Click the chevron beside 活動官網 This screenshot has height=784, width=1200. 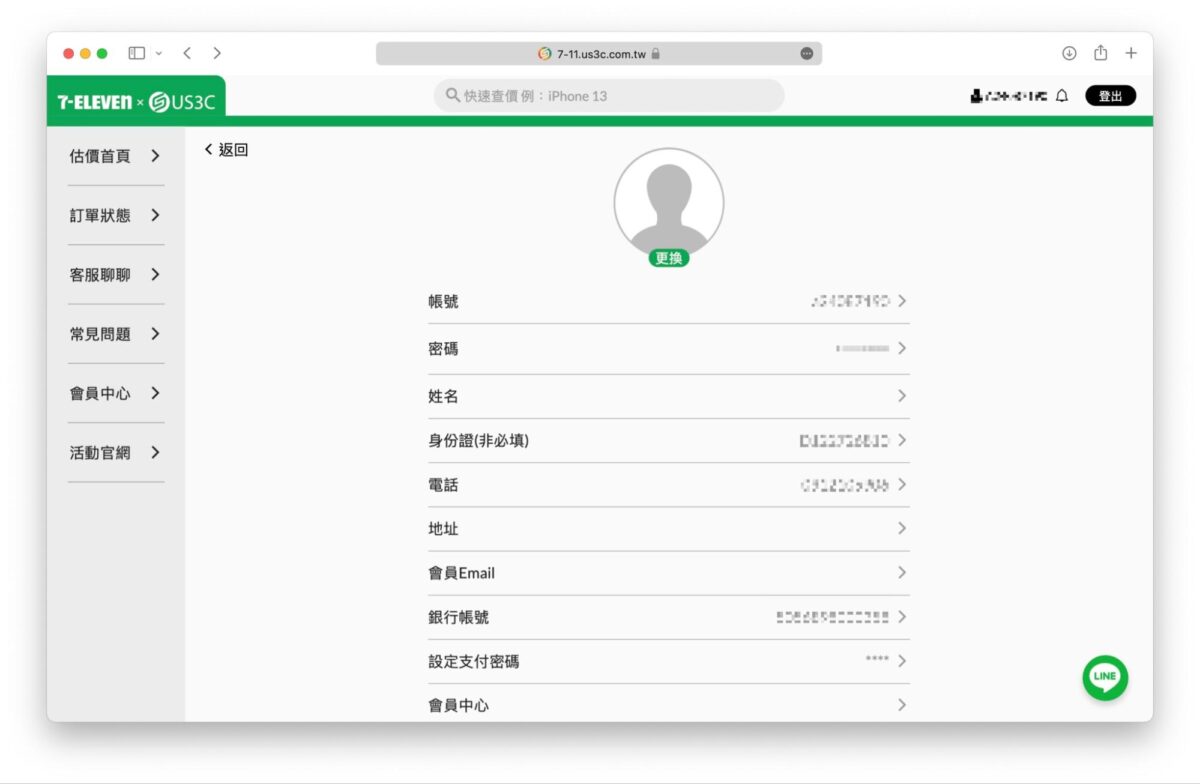coord(155,452)
